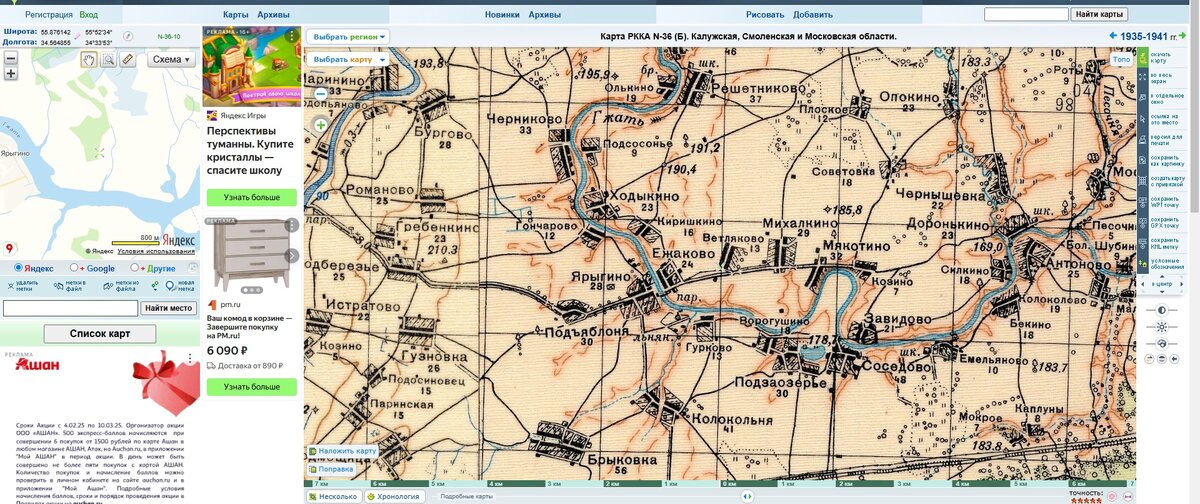This screenshot has width=1200, height=504.
Task: Click 'Несколько' button at bottom
Action: point(333,496)
